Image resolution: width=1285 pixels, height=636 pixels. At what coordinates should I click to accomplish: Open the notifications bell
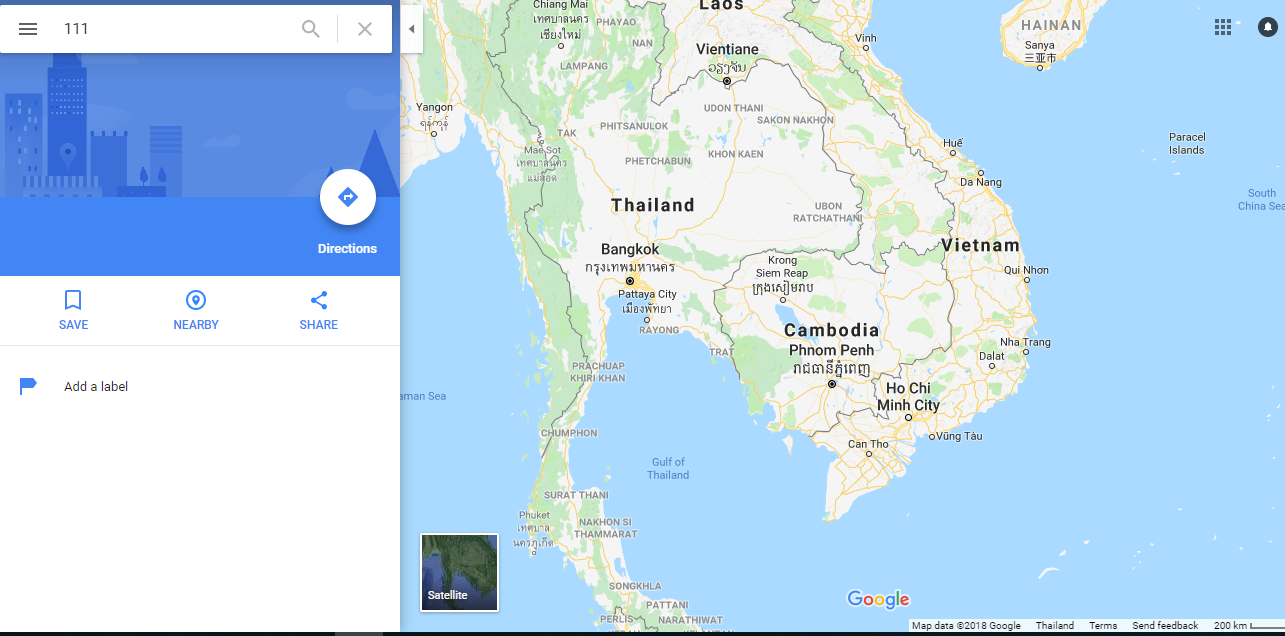(x=1267, y=27)
